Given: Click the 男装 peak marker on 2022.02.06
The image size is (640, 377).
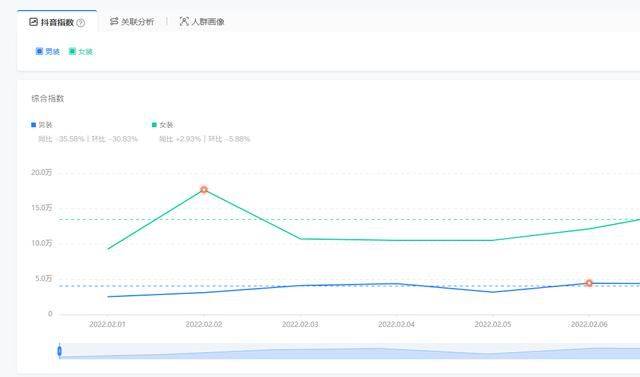Looking at the screenshot, I should coord(589,283).
